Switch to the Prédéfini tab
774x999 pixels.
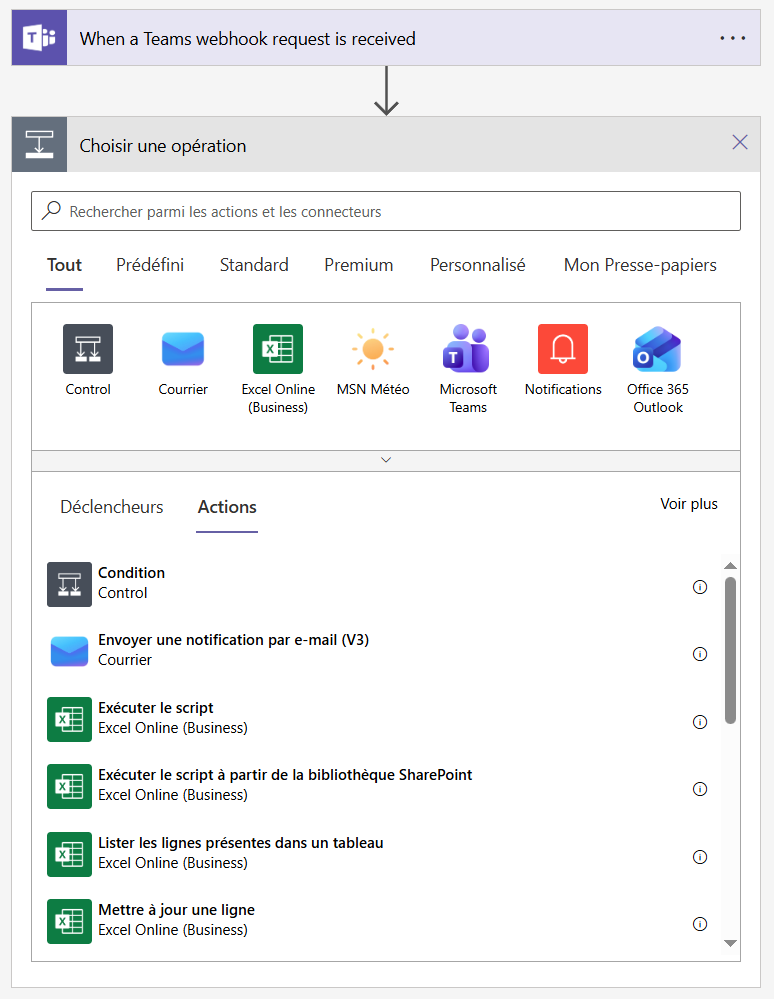tap(150, 265)
